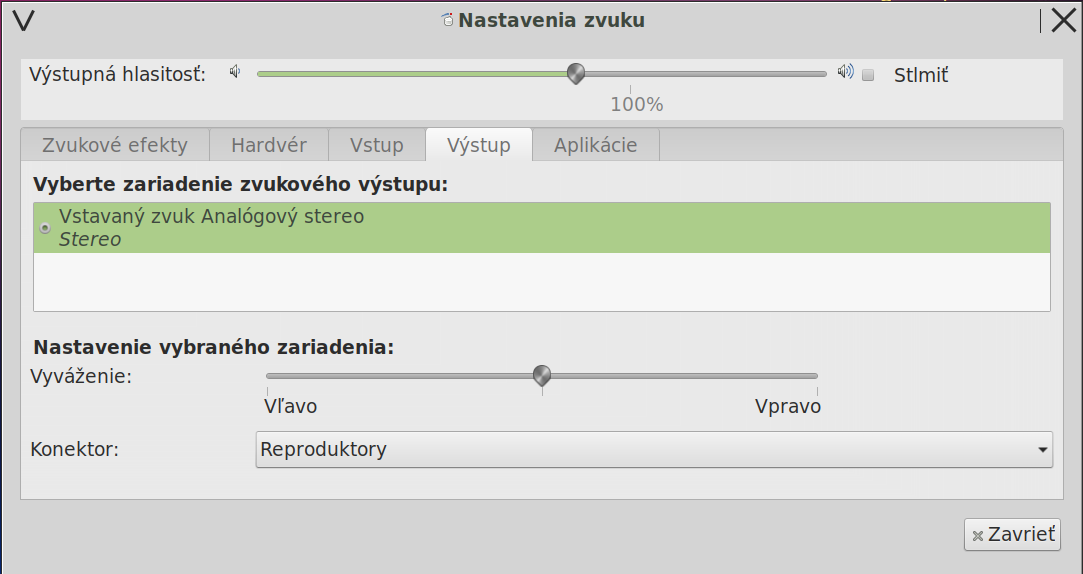Select the Vstavaný zvuk Analógový stereo device row

click(x=542, y=228)
